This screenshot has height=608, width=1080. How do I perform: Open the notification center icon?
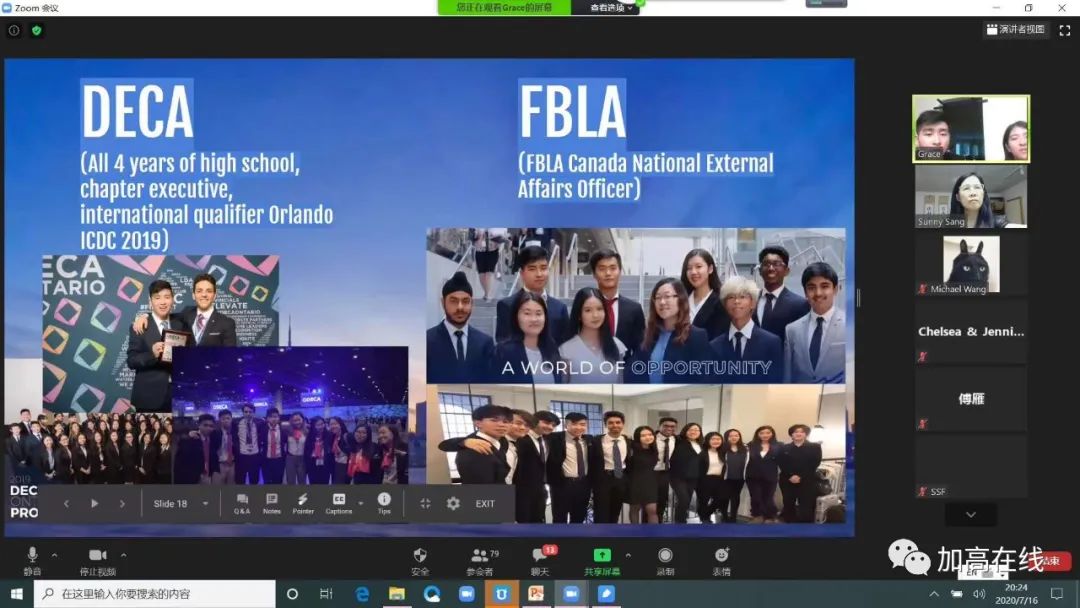click(1057, 594)
